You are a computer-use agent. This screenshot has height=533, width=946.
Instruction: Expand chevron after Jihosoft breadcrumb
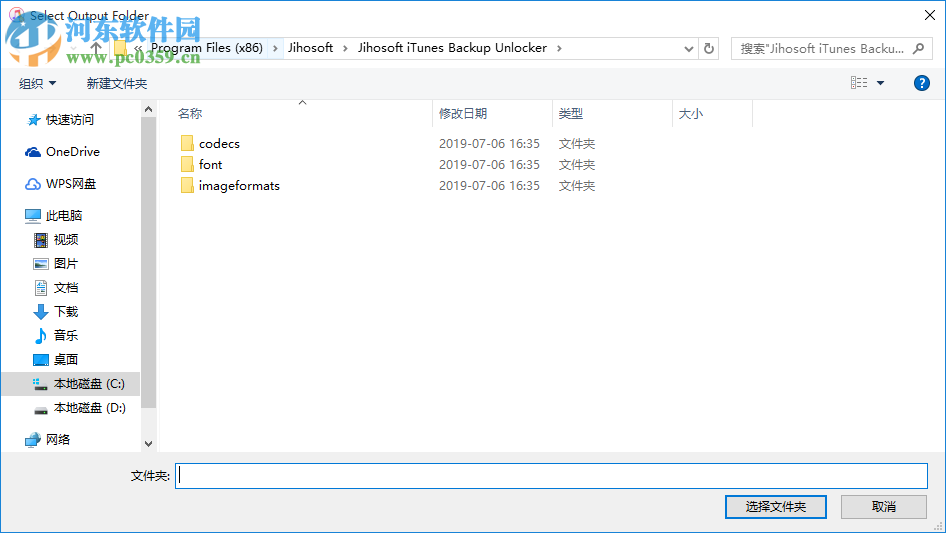point(345,48)
